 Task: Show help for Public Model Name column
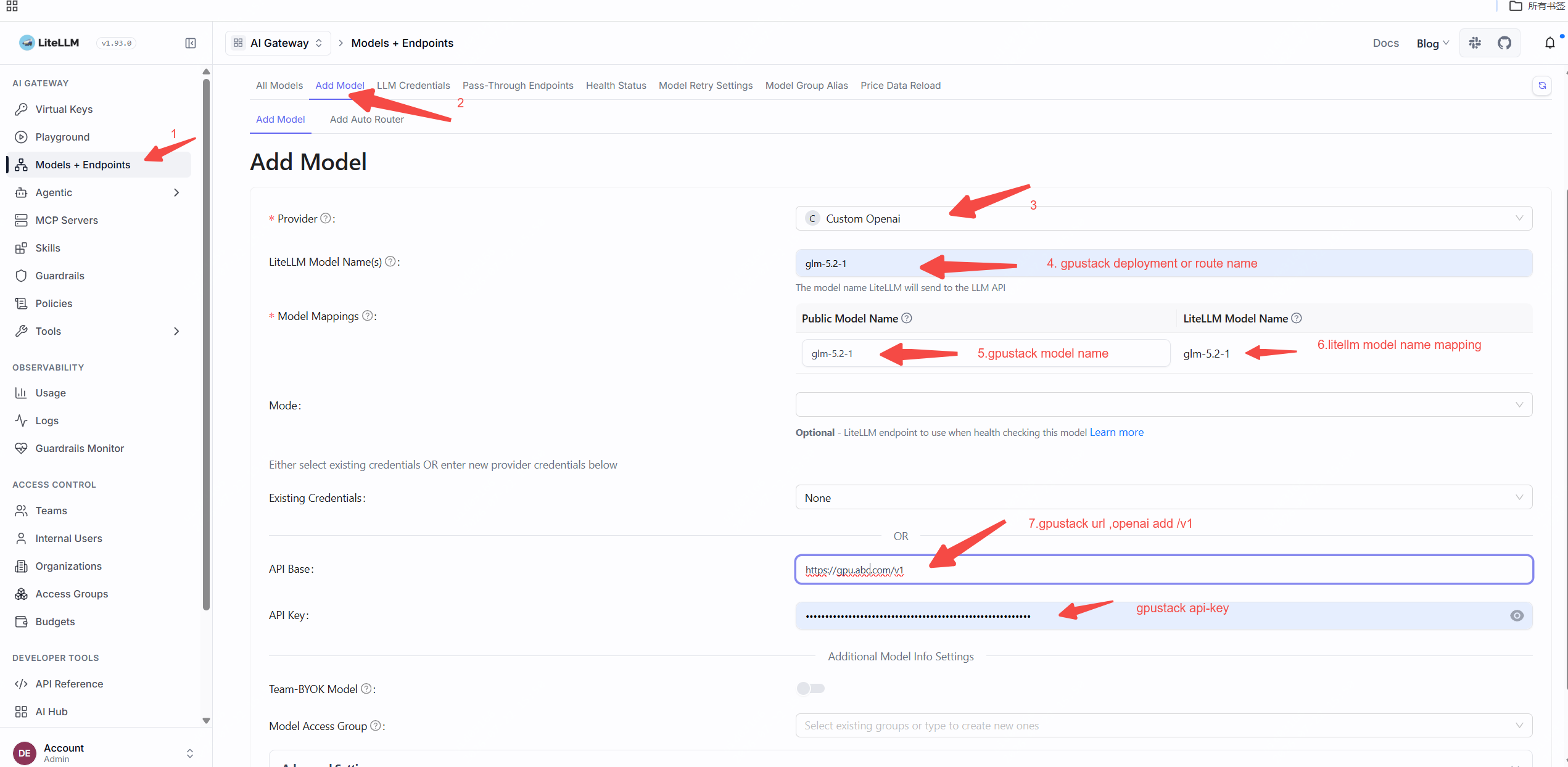pos(907,318)
